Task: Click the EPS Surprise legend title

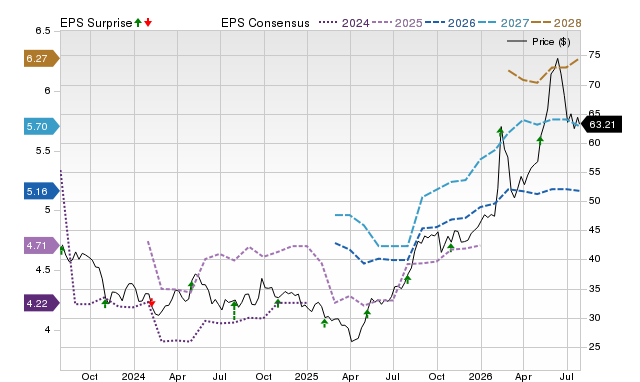Action: point(96,23)
